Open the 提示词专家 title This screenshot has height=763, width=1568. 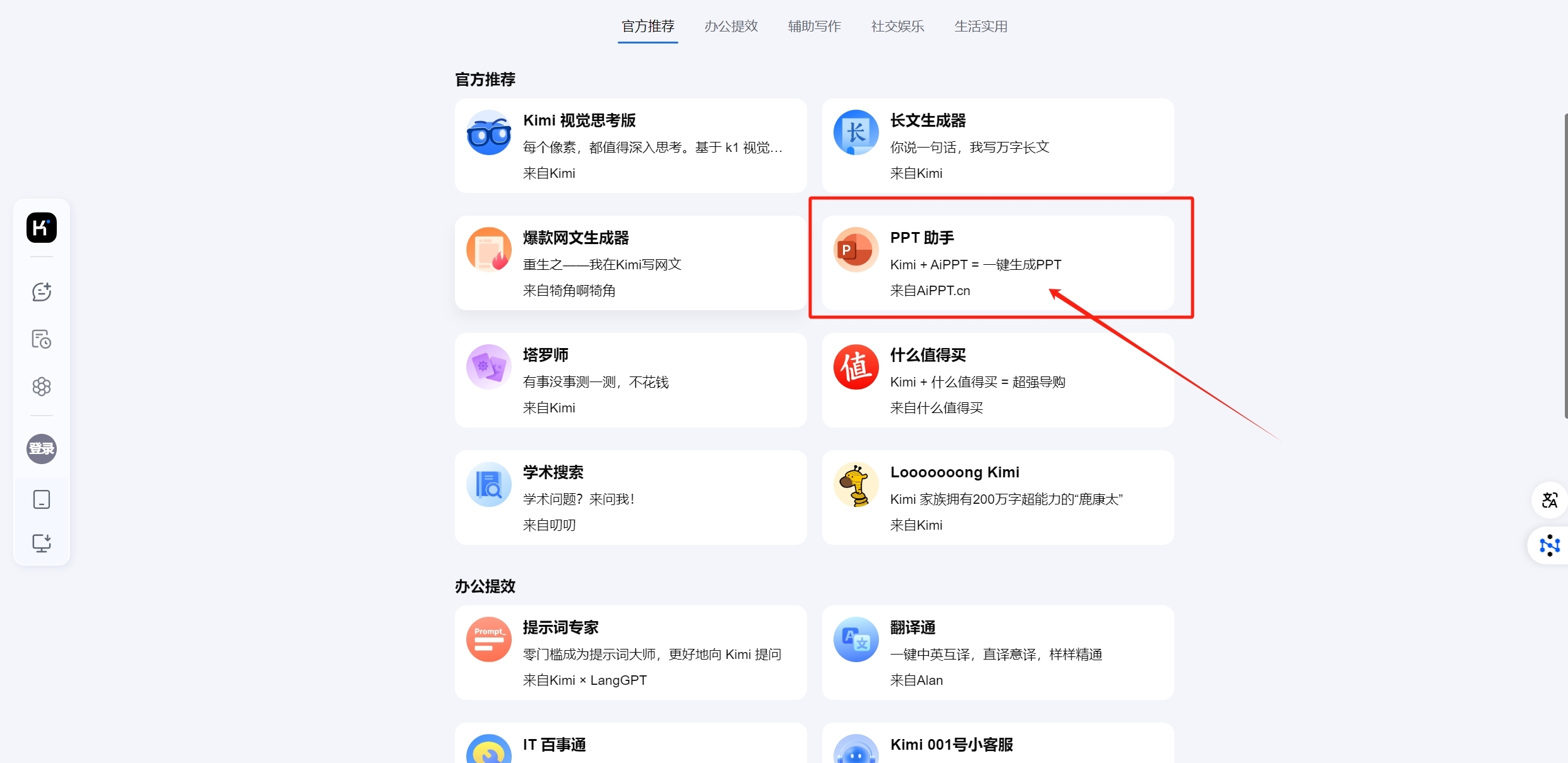[561, 627]
